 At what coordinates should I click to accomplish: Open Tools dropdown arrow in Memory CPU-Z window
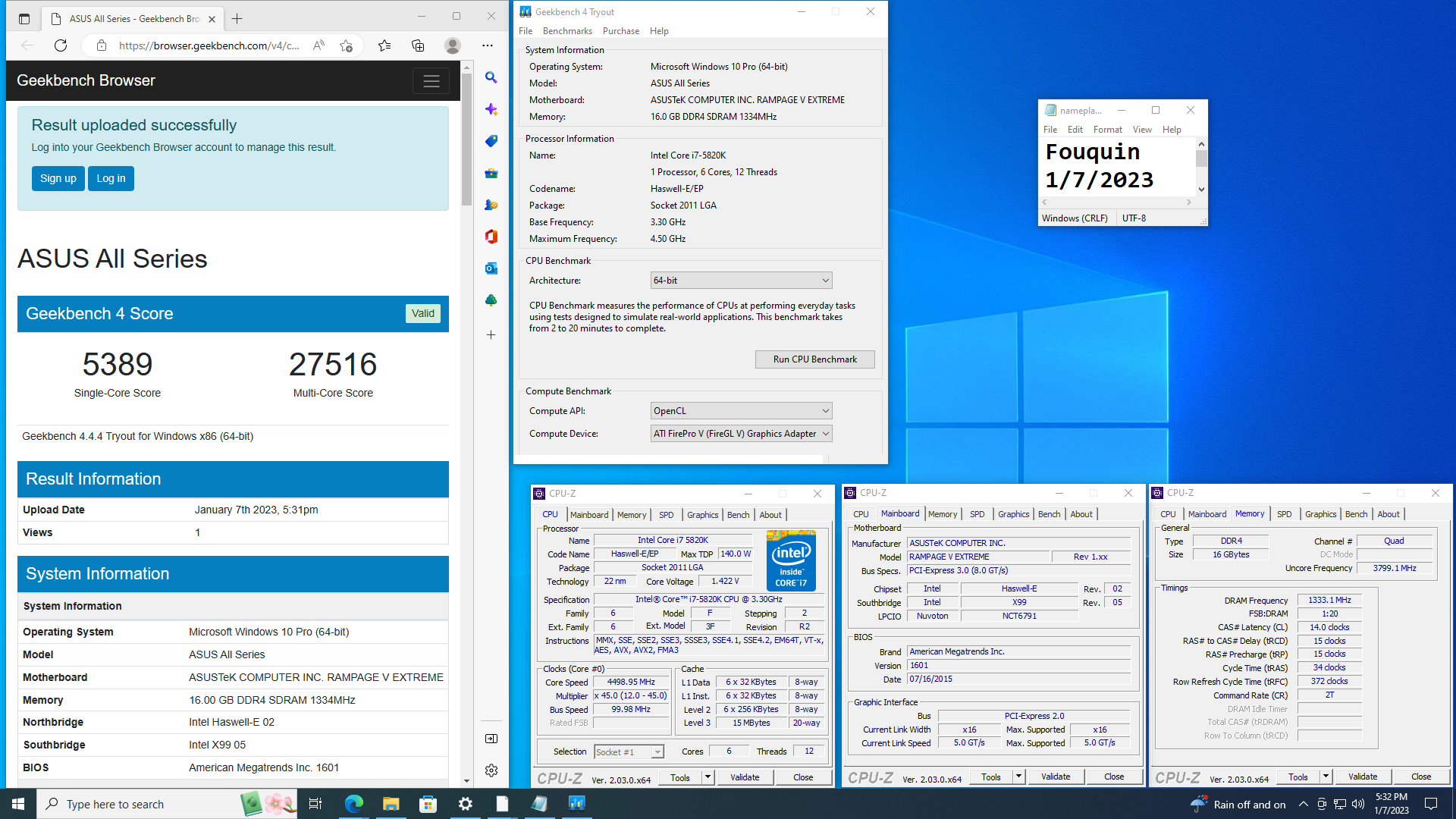click(1326, 777)
